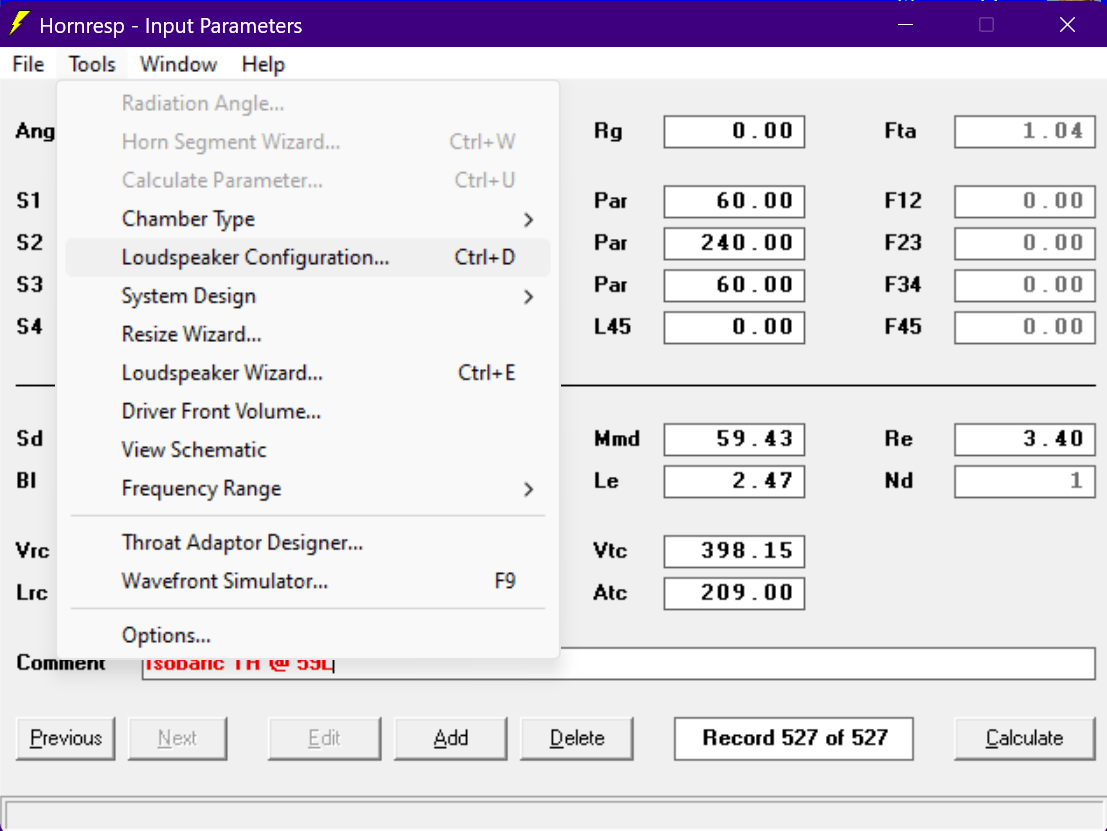Open Driver Front Volume dialog

308,411
